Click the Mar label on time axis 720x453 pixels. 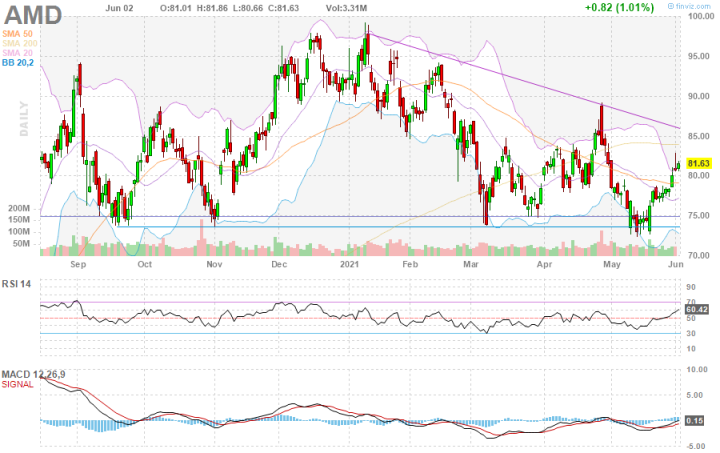(x=471, y=264)
